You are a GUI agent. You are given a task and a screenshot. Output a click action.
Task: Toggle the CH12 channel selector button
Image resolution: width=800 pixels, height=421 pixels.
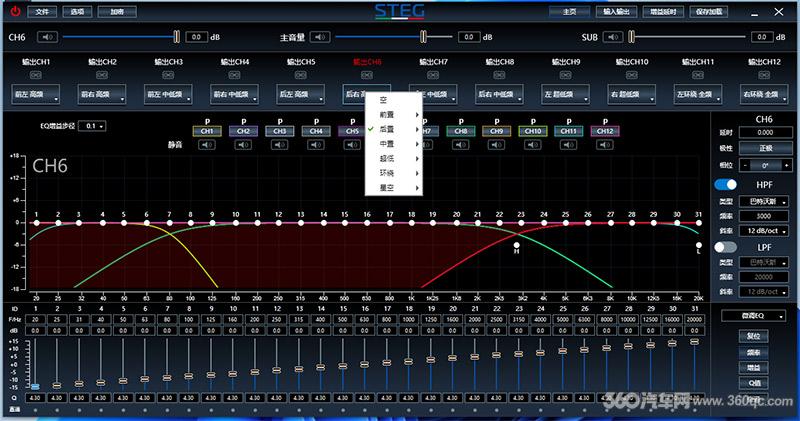605,131
